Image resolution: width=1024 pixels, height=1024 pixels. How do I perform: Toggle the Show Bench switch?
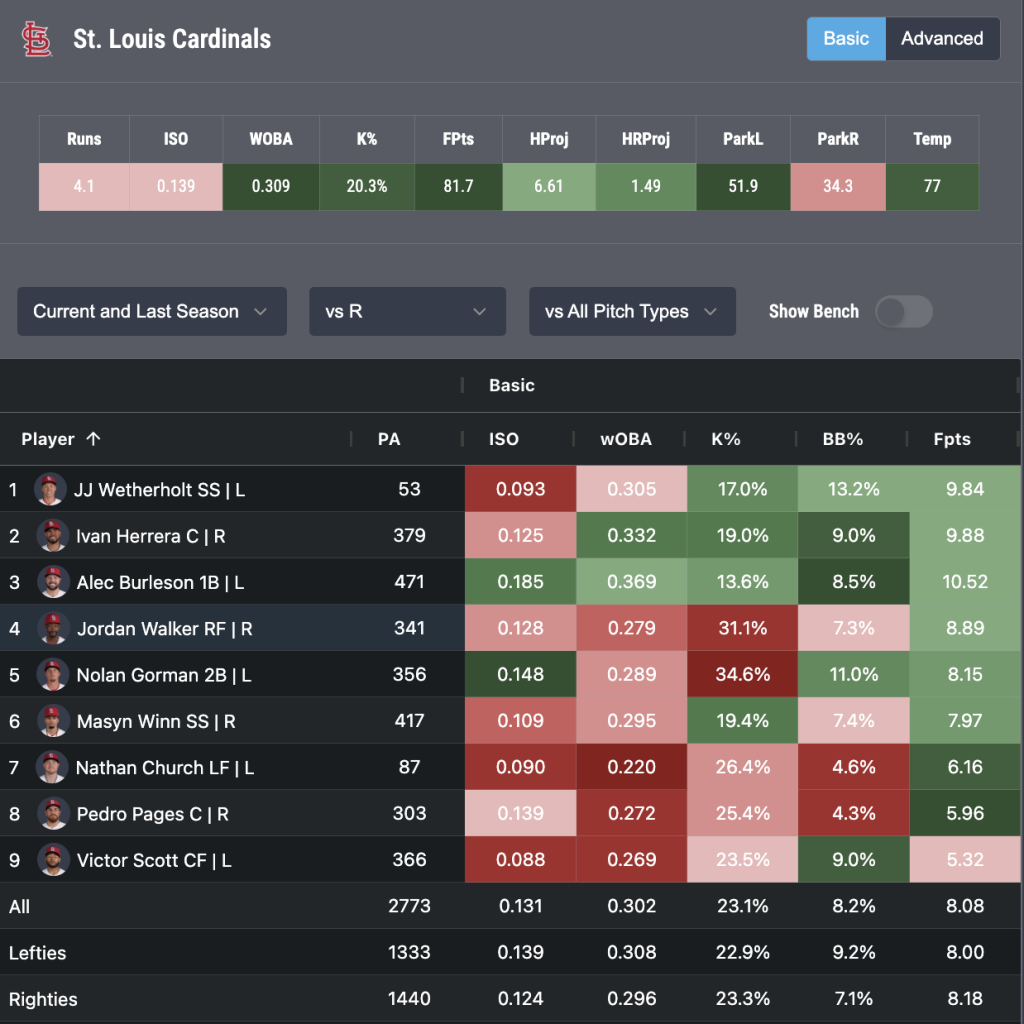(903, 311)
